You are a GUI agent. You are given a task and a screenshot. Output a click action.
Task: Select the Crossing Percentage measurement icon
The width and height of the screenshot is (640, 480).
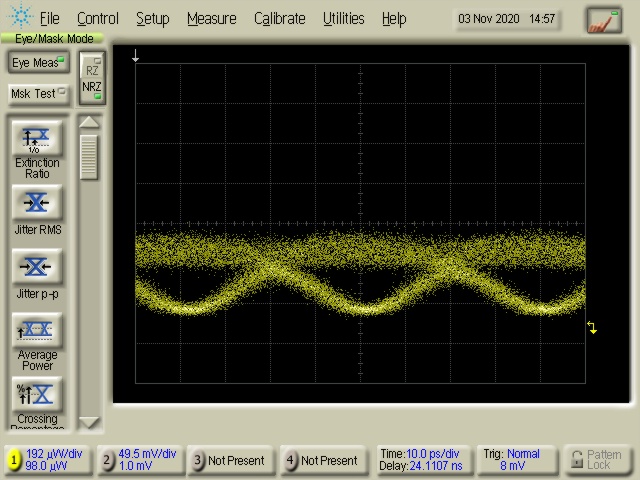(x=37, y=394)
